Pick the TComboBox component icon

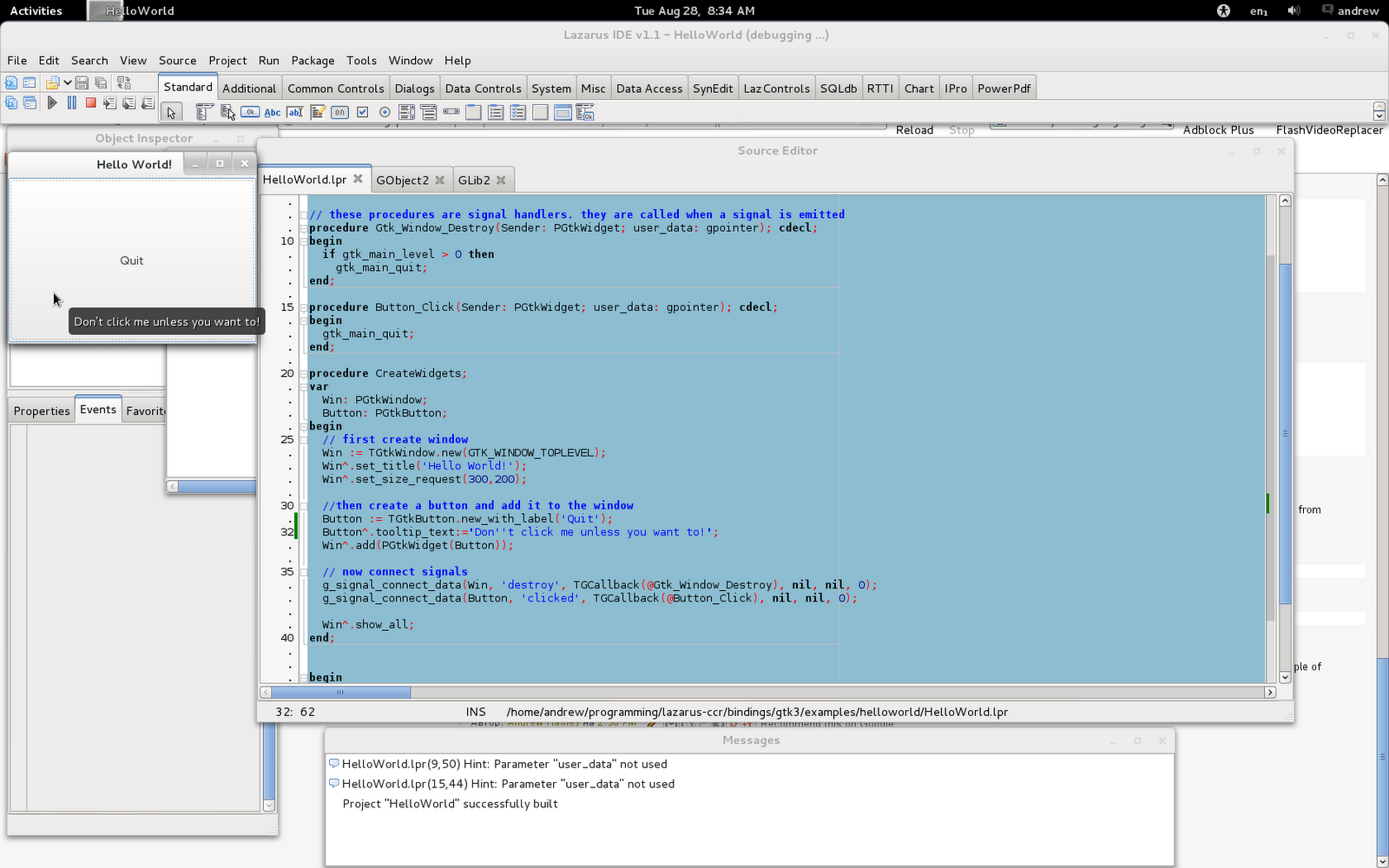coord(429,112)
